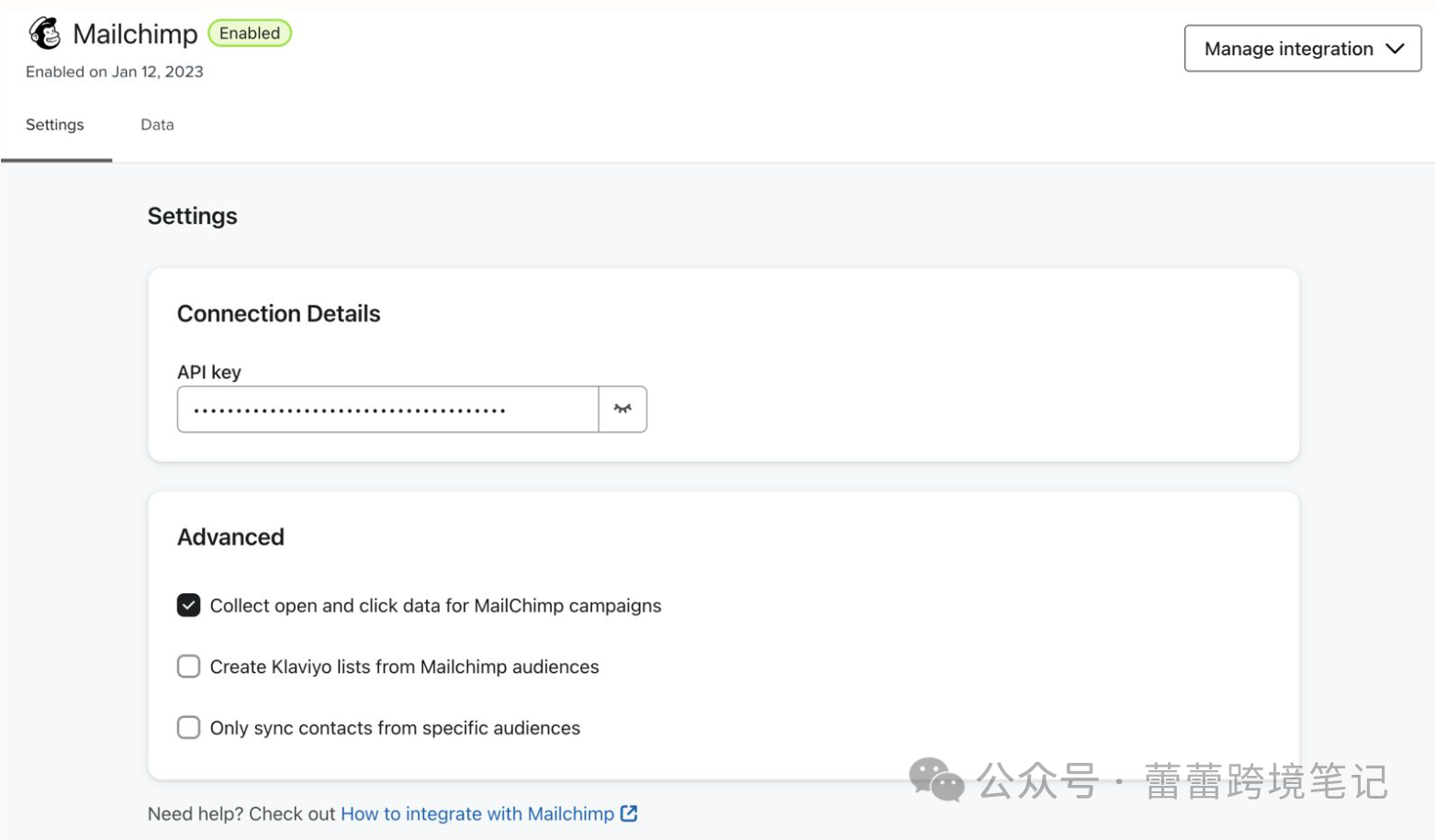Click the 'Only sync contacts' label text
1435x840 pixels.
(x=395, y=728)
